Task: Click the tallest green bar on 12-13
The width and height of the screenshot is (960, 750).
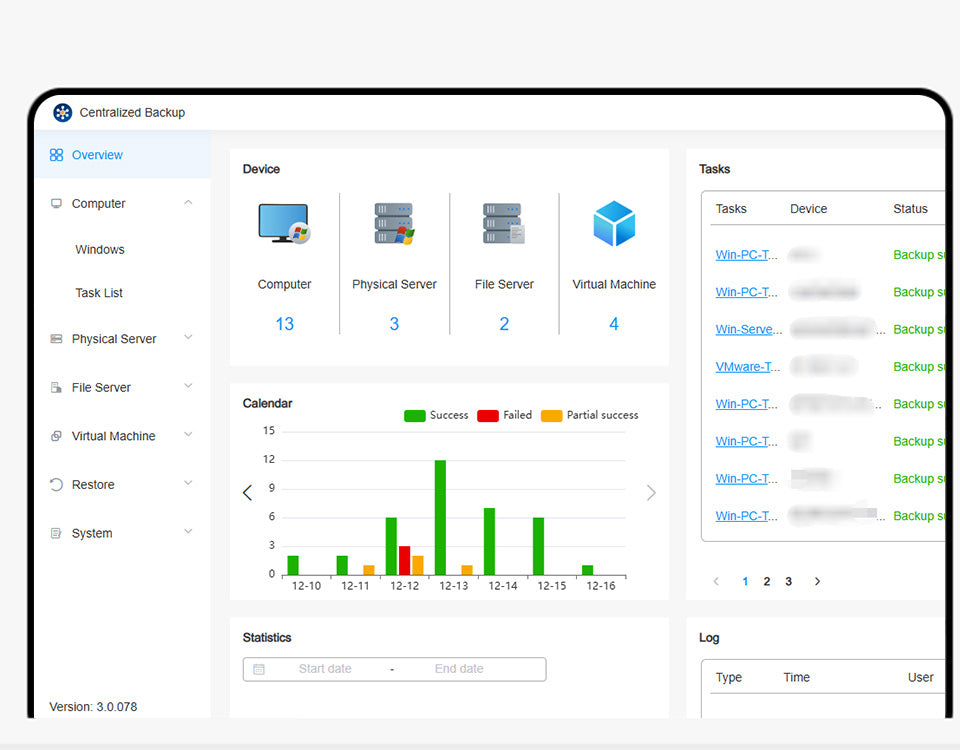Action: point(440,517)
